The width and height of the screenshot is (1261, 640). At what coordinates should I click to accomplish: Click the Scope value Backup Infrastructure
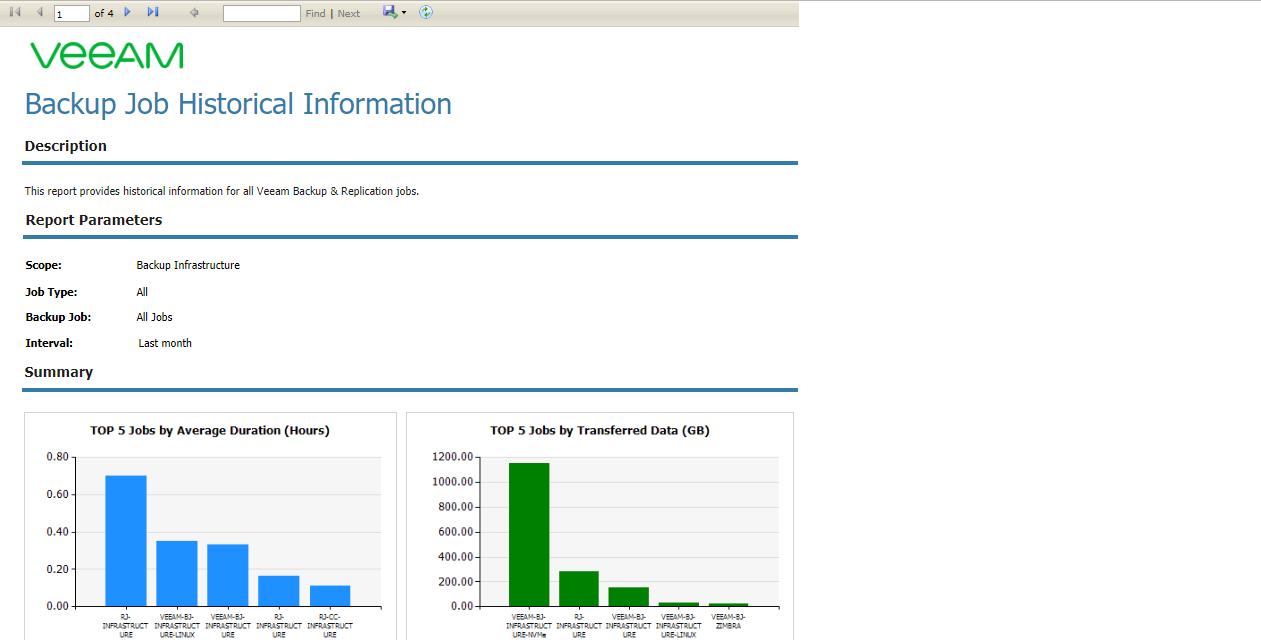pos(188,265)
